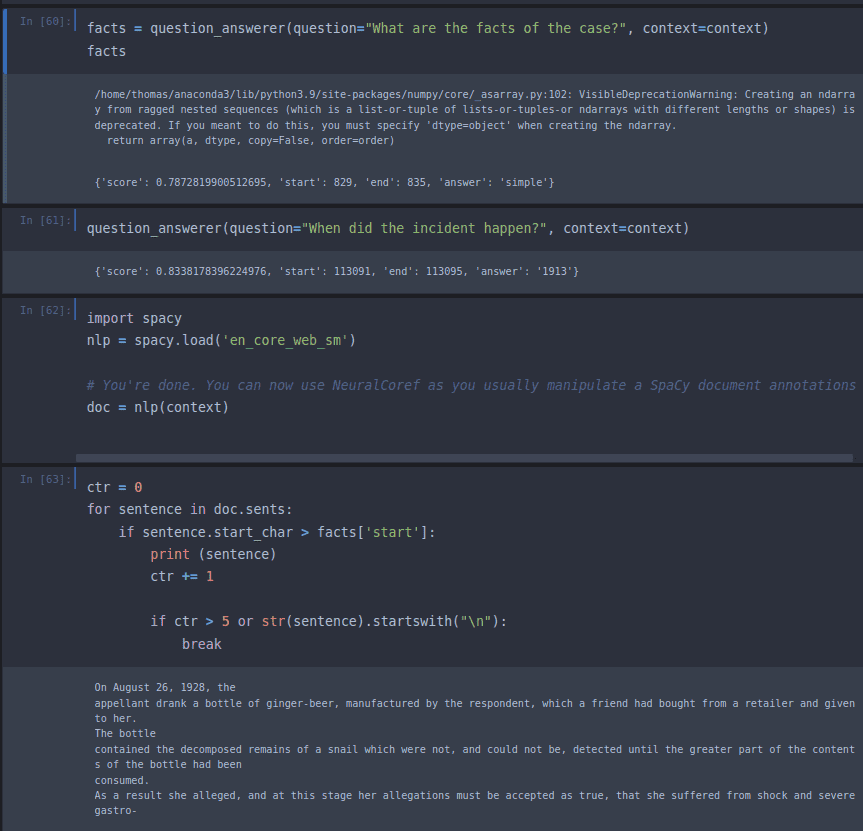Click the standalone 'facts' line in cell 60

(107, 51)
